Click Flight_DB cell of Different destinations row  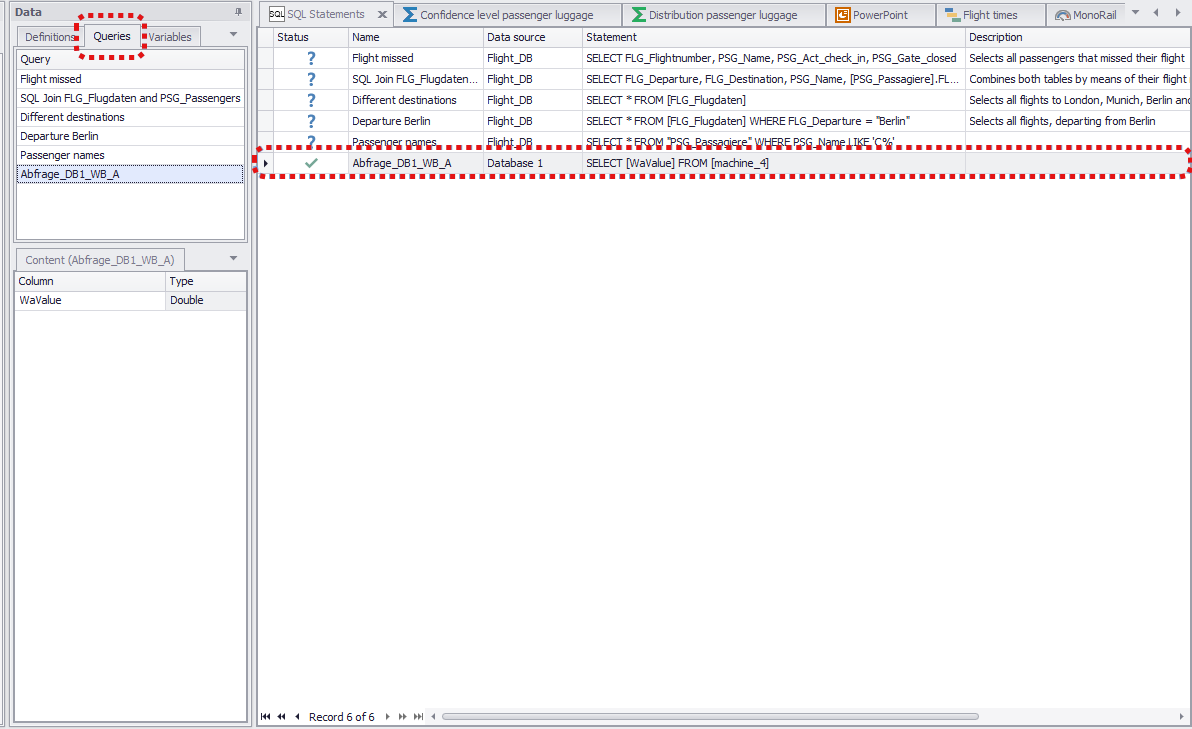pos(533,100)
